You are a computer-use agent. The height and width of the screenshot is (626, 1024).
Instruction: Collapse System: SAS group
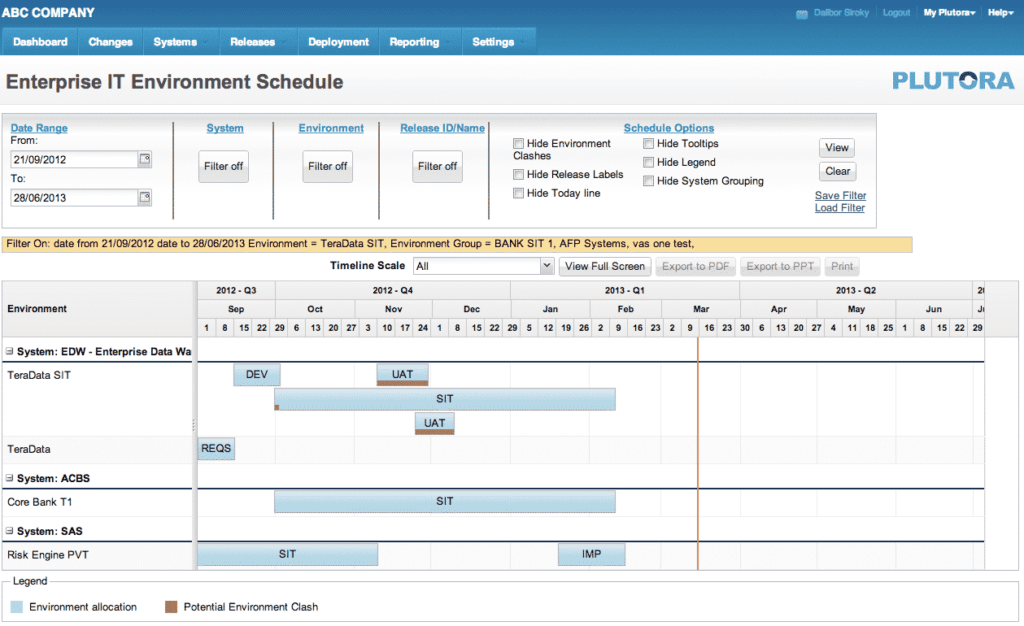[x=10, y=531]
